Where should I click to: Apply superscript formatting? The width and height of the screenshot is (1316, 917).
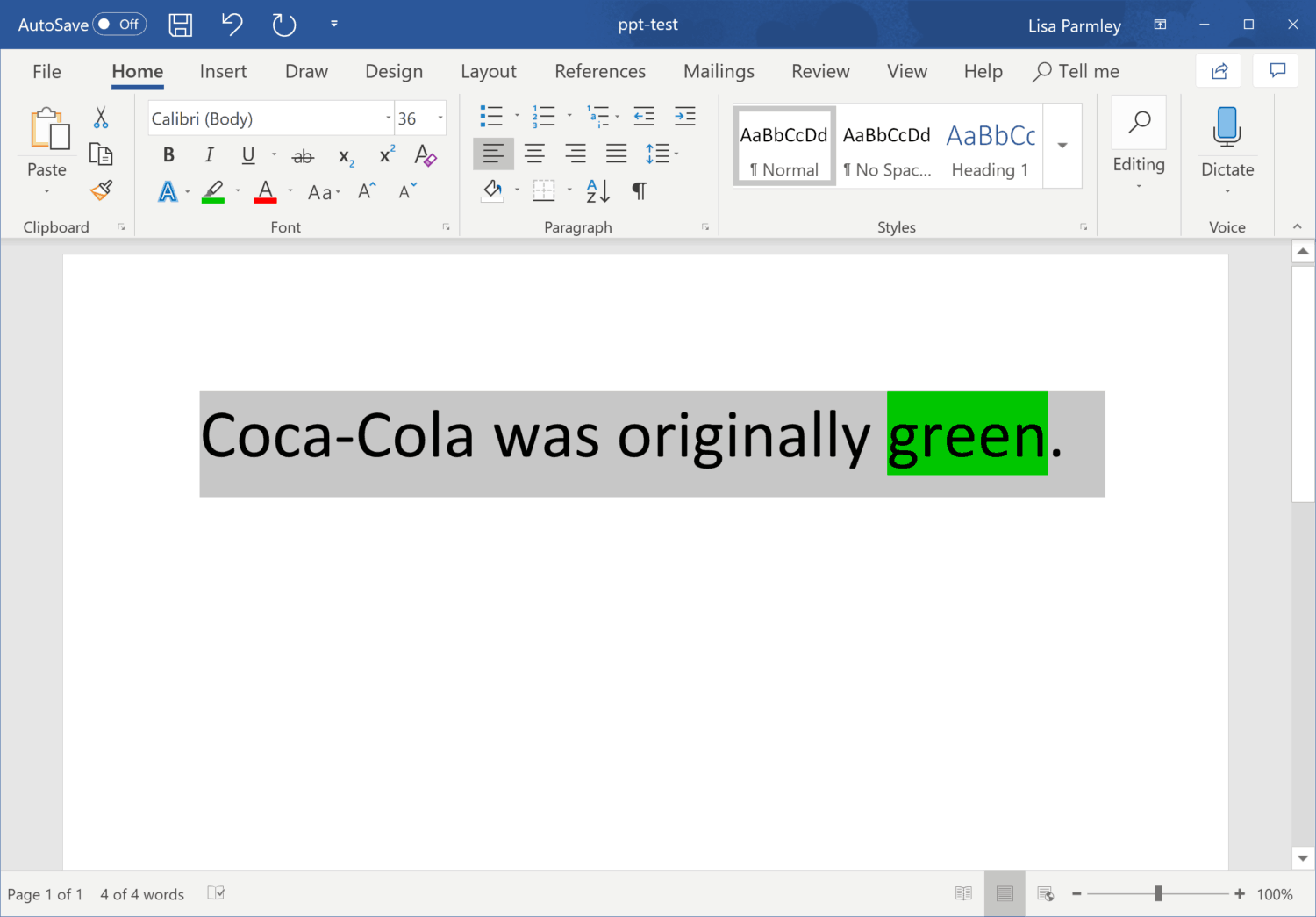387,154
